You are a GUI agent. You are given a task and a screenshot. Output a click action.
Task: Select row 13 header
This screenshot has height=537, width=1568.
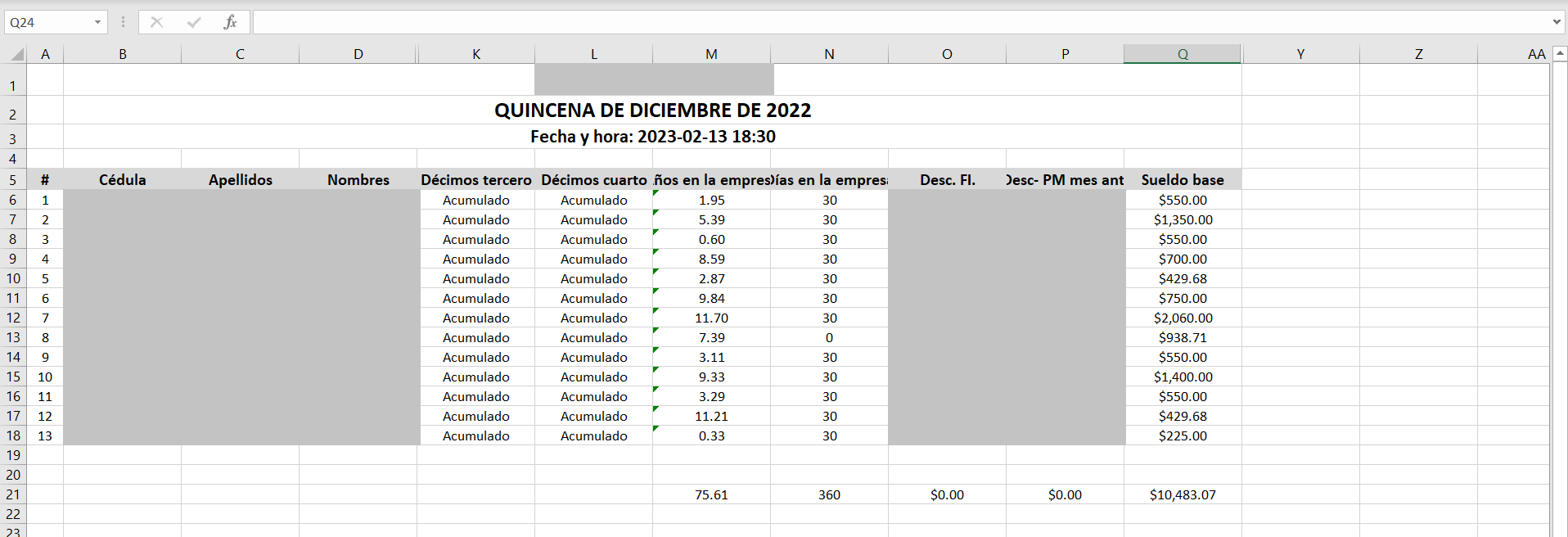(13, 337)
